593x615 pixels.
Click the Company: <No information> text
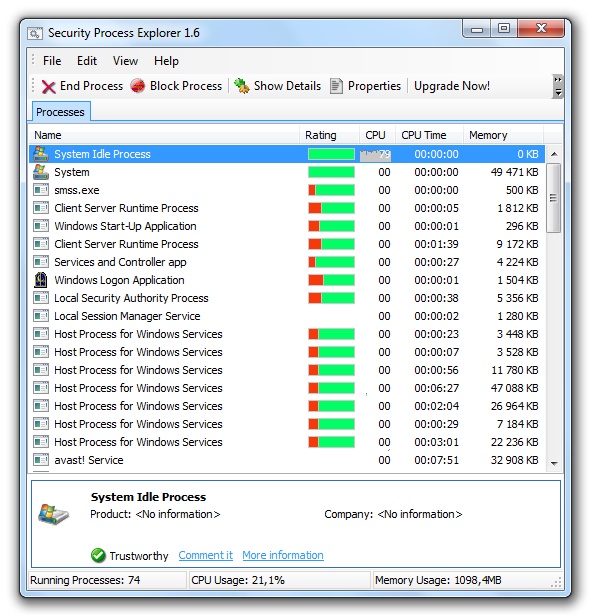click(393, 514)
